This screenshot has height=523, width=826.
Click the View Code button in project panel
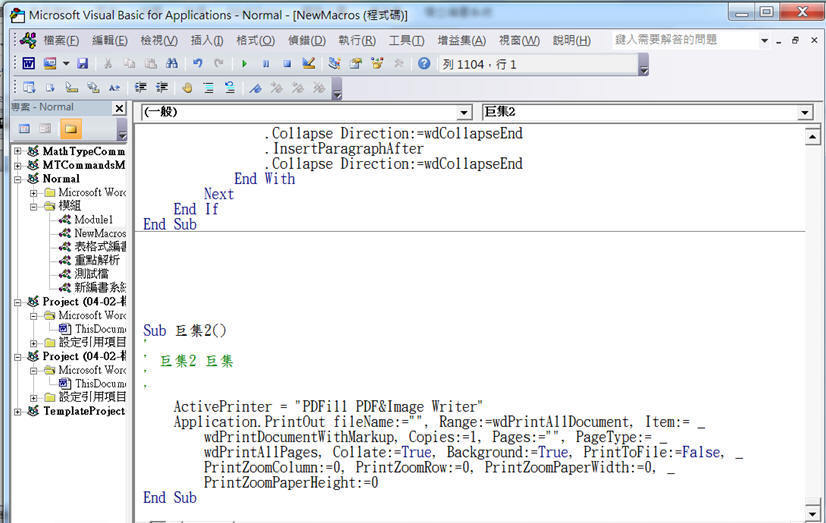(x=25, y=128)
